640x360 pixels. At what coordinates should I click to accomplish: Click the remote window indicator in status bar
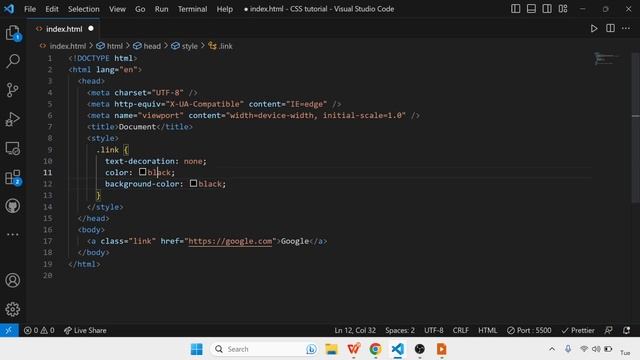[x=9, y=330]
